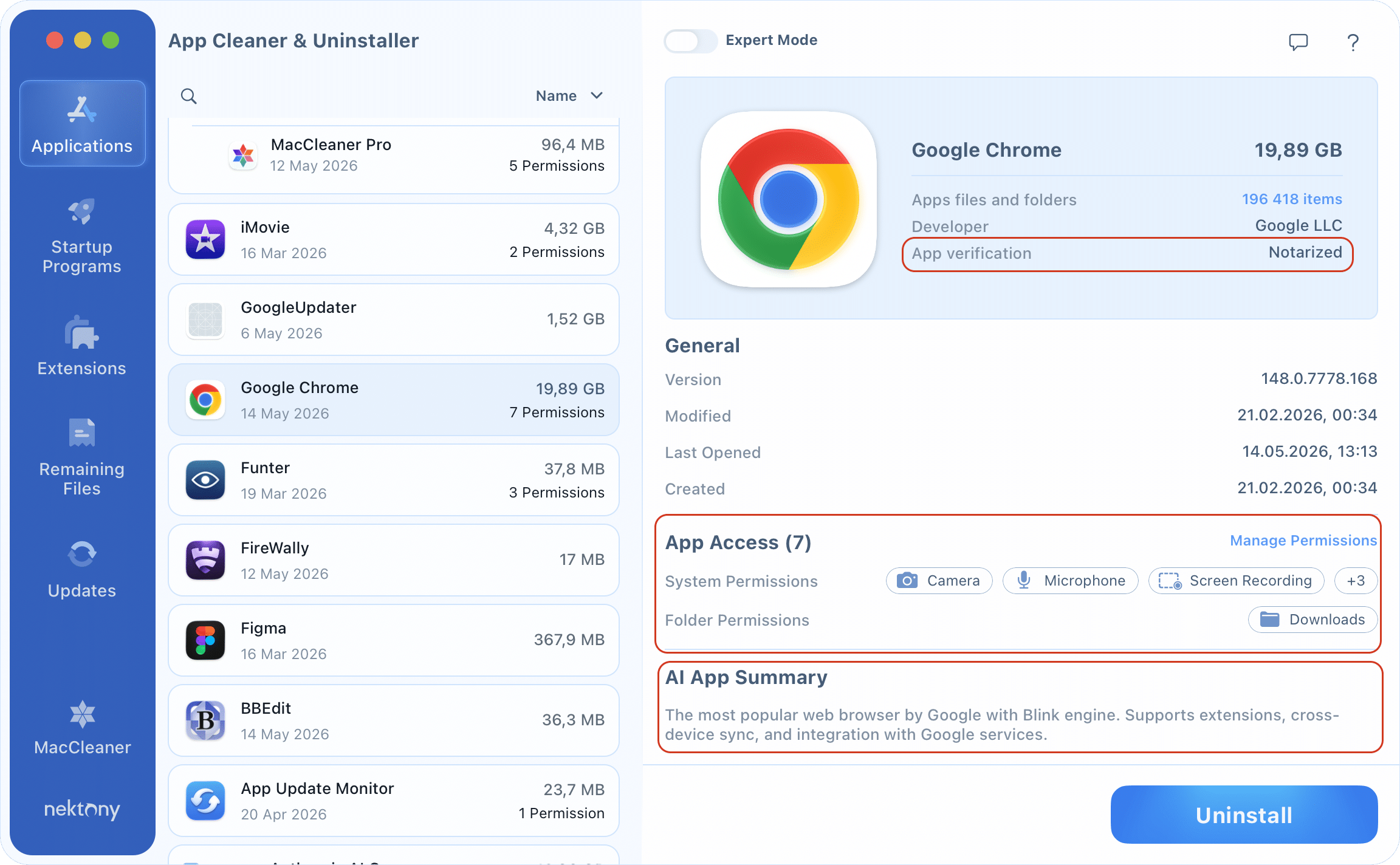Click Last Opened value 14.05.2026, 13:13

[x=1309, y=451]
